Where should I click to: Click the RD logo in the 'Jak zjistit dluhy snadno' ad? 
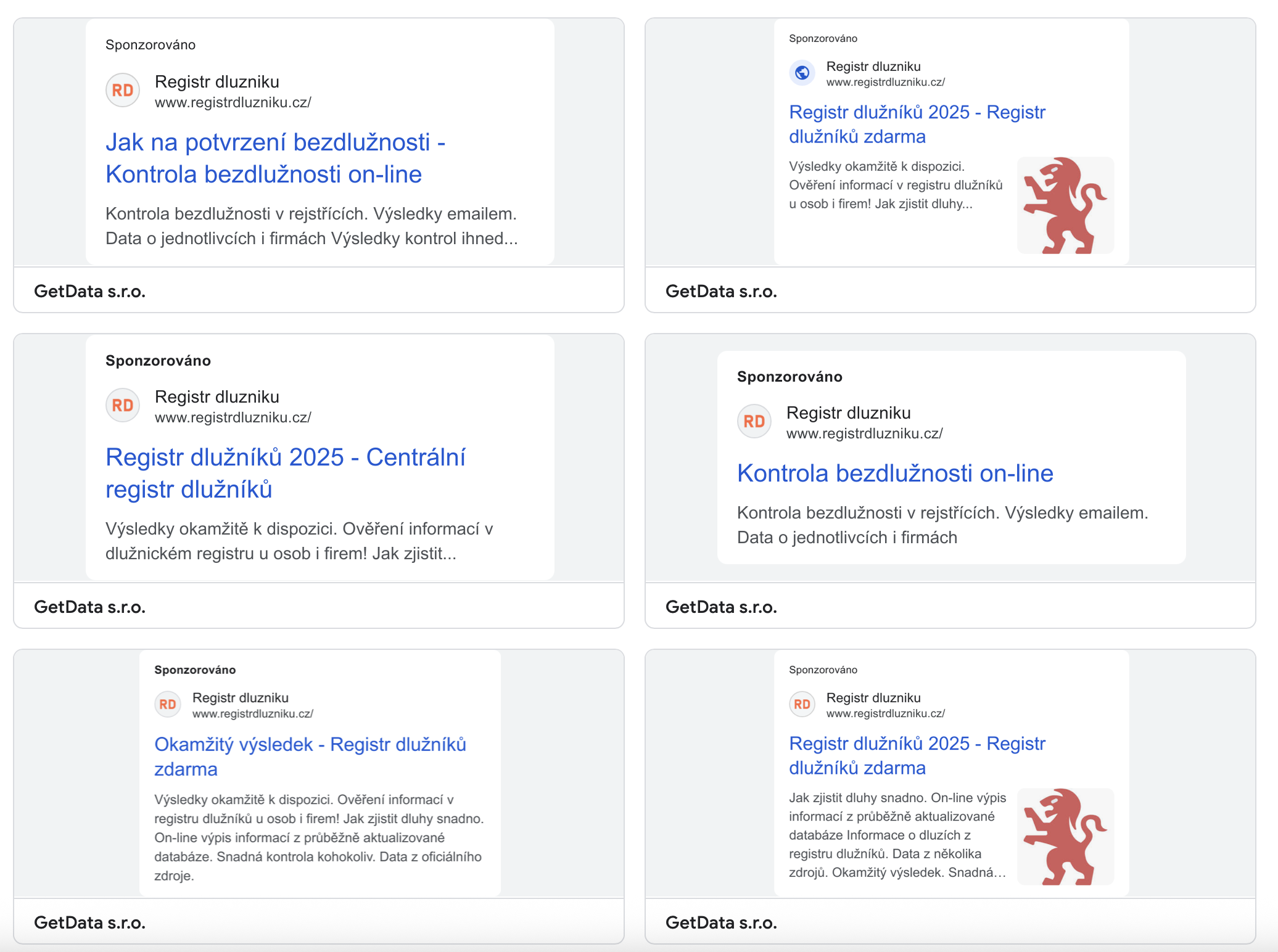802,704
